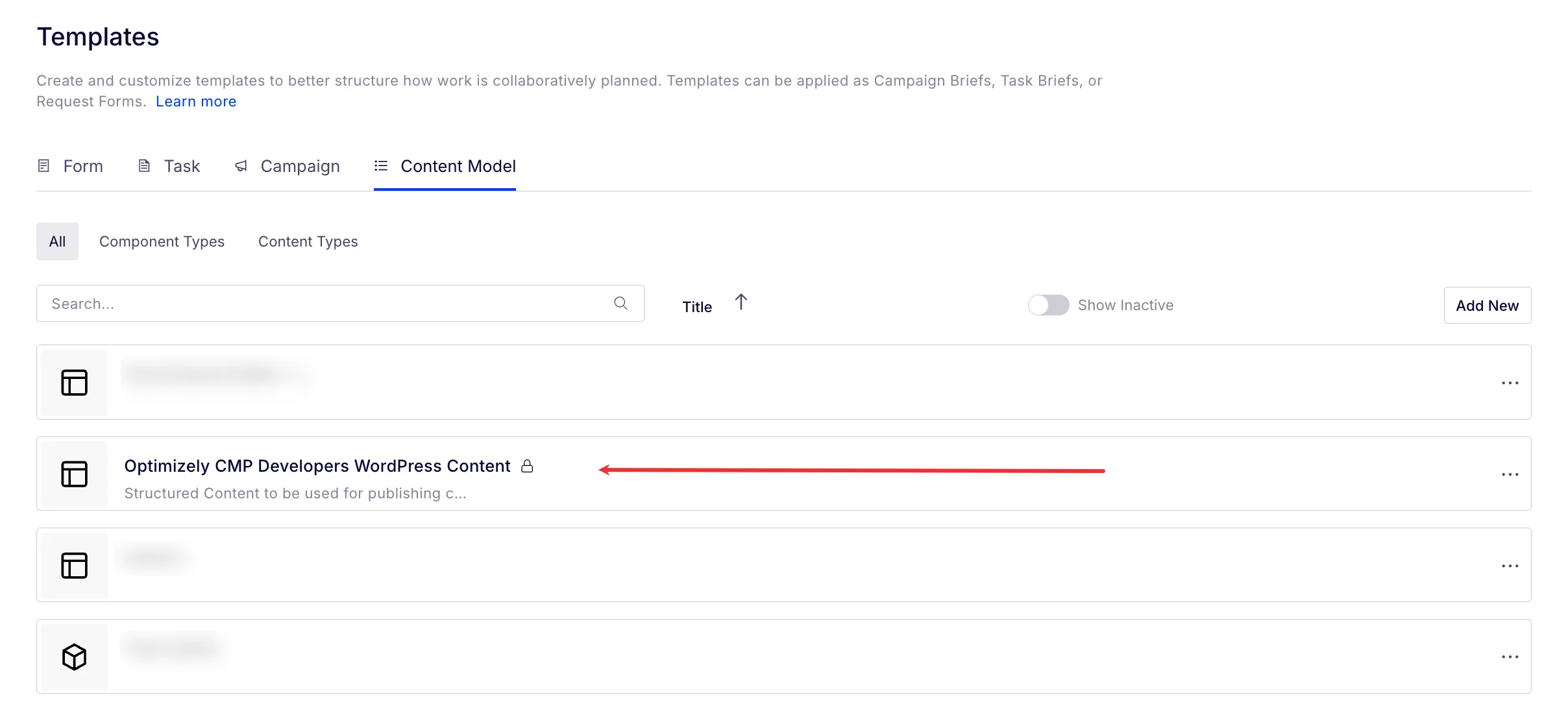Open the Form templates tab
1568x706 pixels.
coord(70,166)
